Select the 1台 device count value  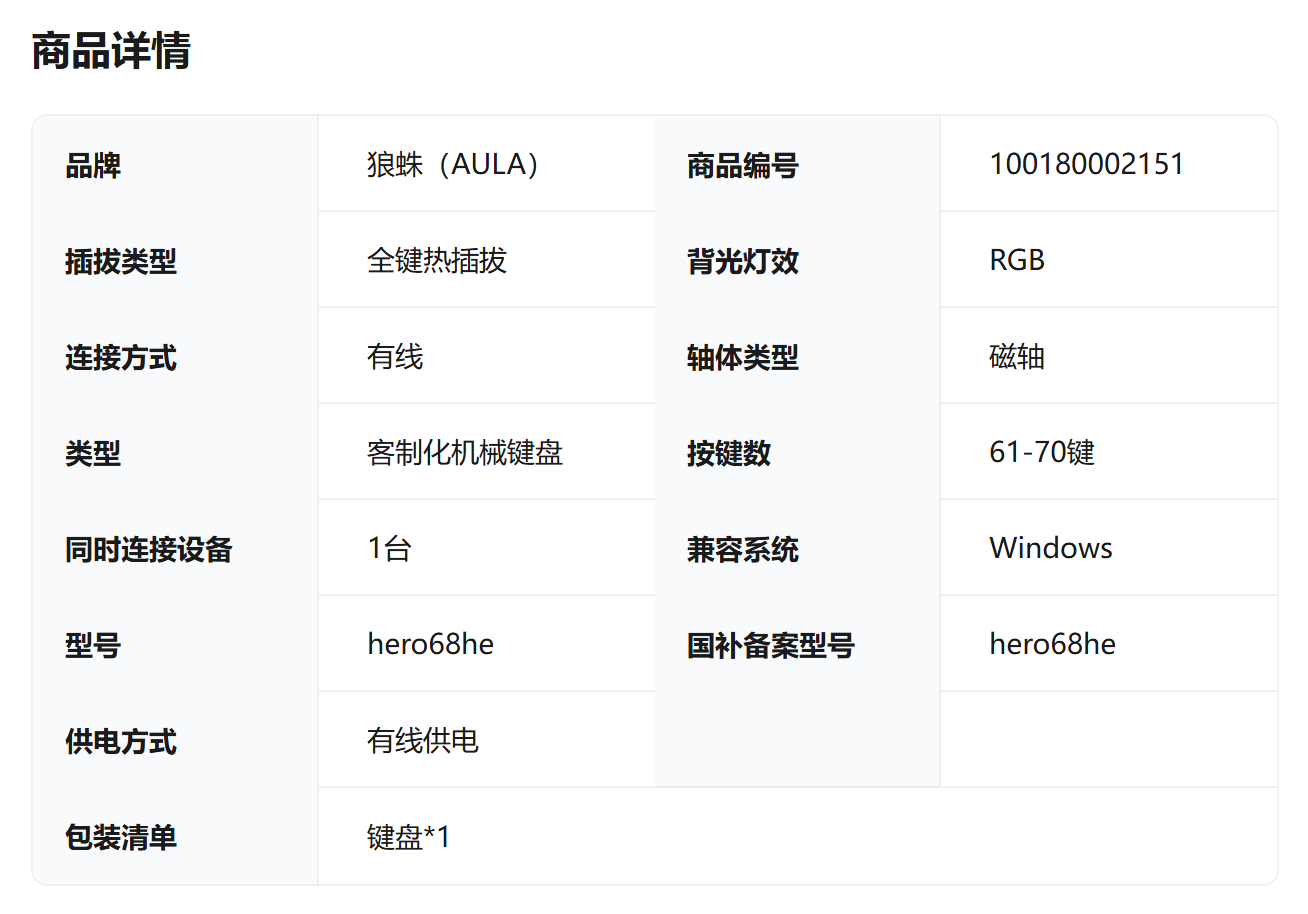coord(389,548)
